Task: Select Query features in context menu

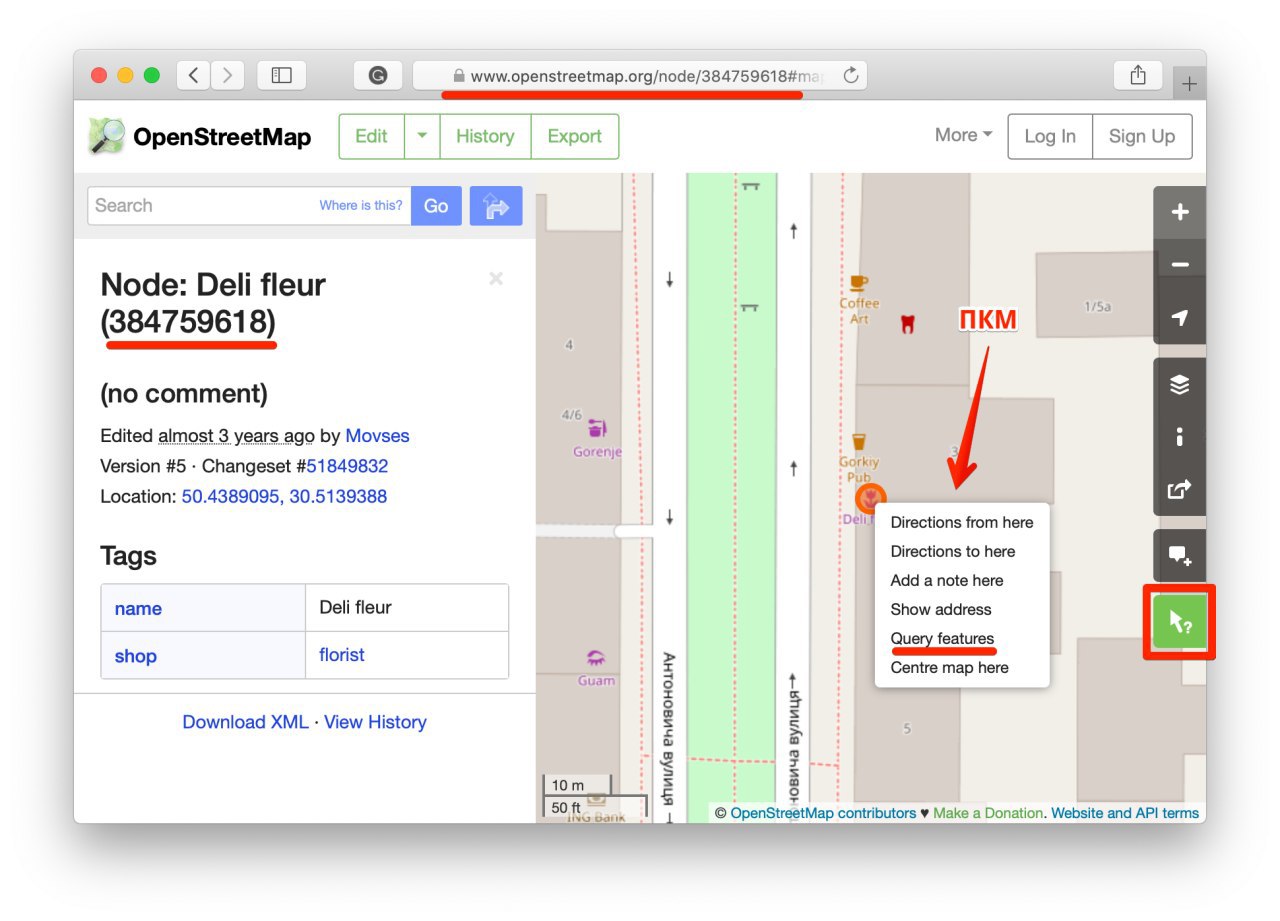Action: pyautogui.click(x=962, y=638)
